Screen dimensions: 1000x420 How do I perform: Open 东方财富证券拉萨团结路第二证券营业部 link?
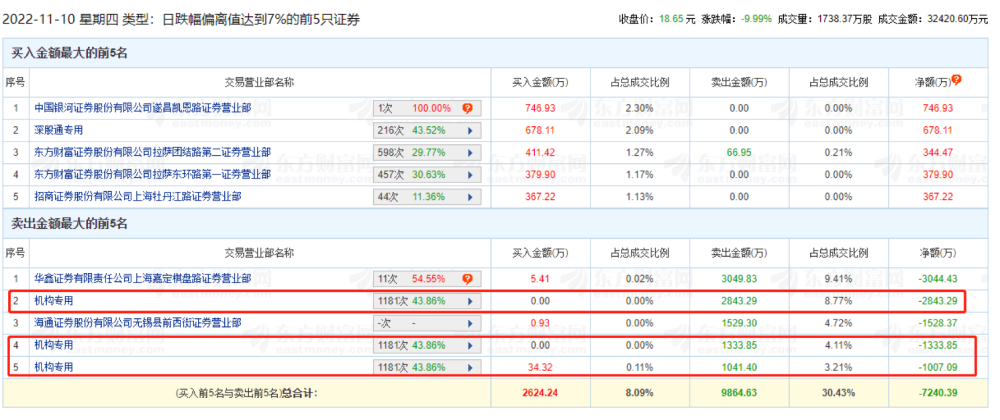click(x=152, y=152)
